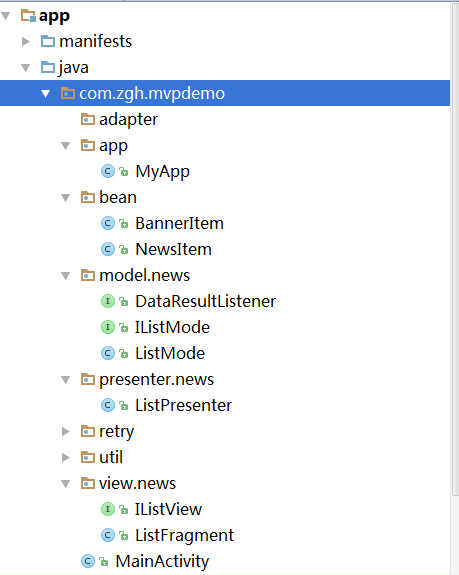Click the class icon beside ListPresenter
Viewport: 459px width, 575px height.
click(108, 405)
